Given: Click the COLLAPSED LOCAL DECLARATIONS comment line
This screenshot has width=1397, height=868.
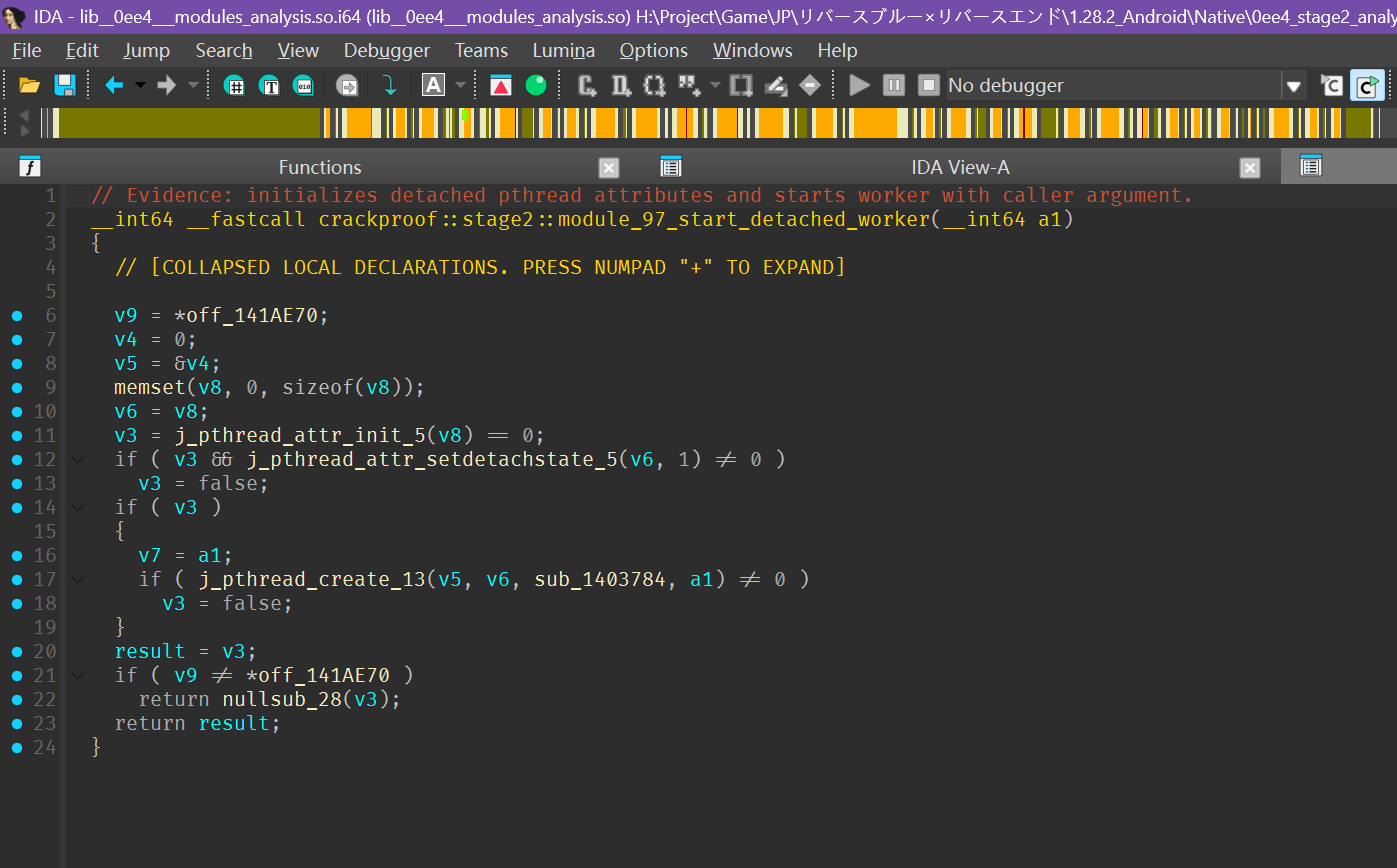Looking at the screenshot, I should (480, 267).
